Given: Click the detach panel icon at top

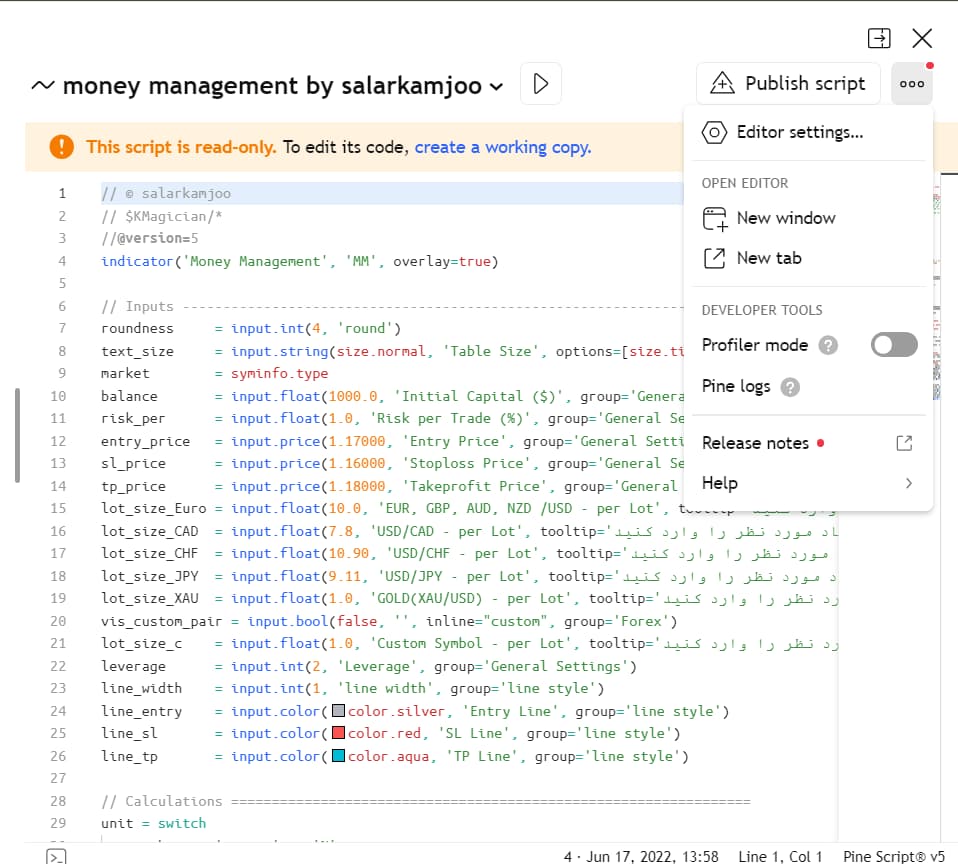Looking at the screenshot, I should pos(878,38).
